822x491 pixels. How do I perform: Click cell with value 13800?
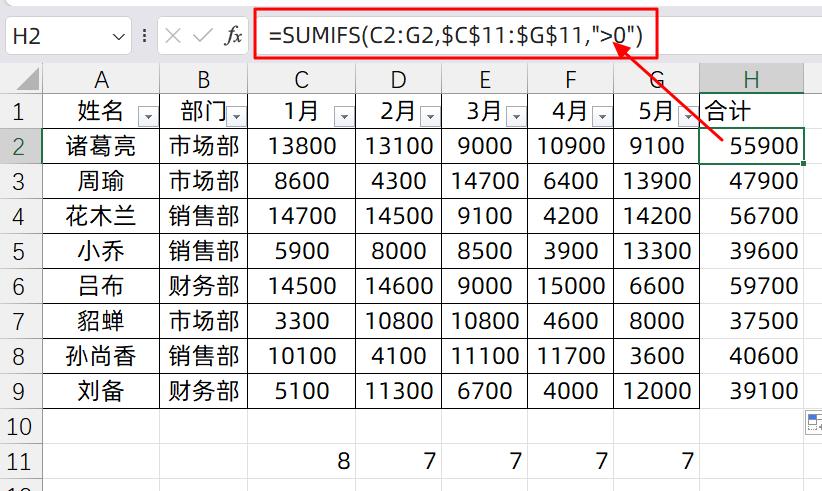(301, 146)
